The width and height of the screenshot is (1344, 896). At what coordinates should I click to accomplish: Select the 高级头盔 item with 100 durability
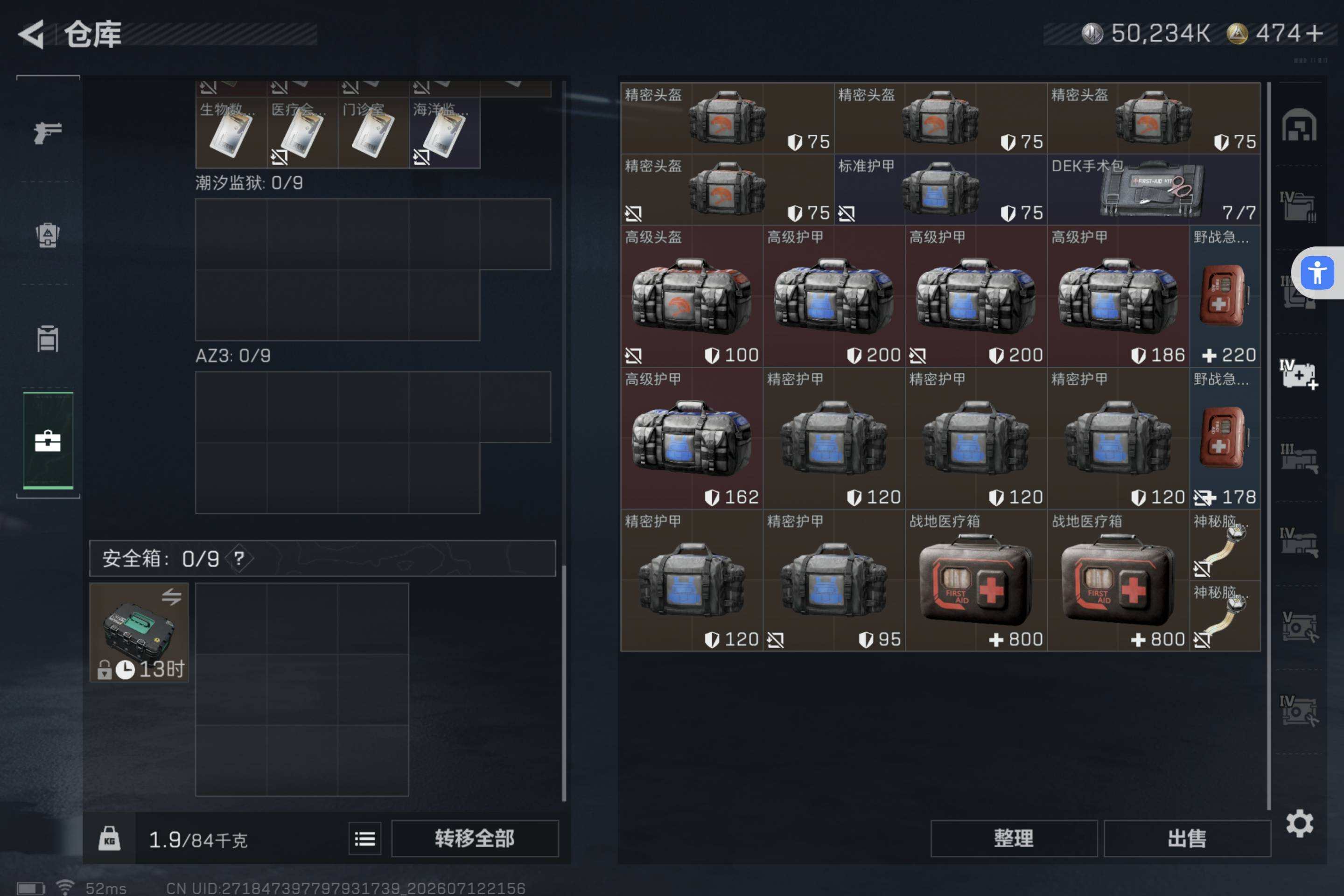692,295
